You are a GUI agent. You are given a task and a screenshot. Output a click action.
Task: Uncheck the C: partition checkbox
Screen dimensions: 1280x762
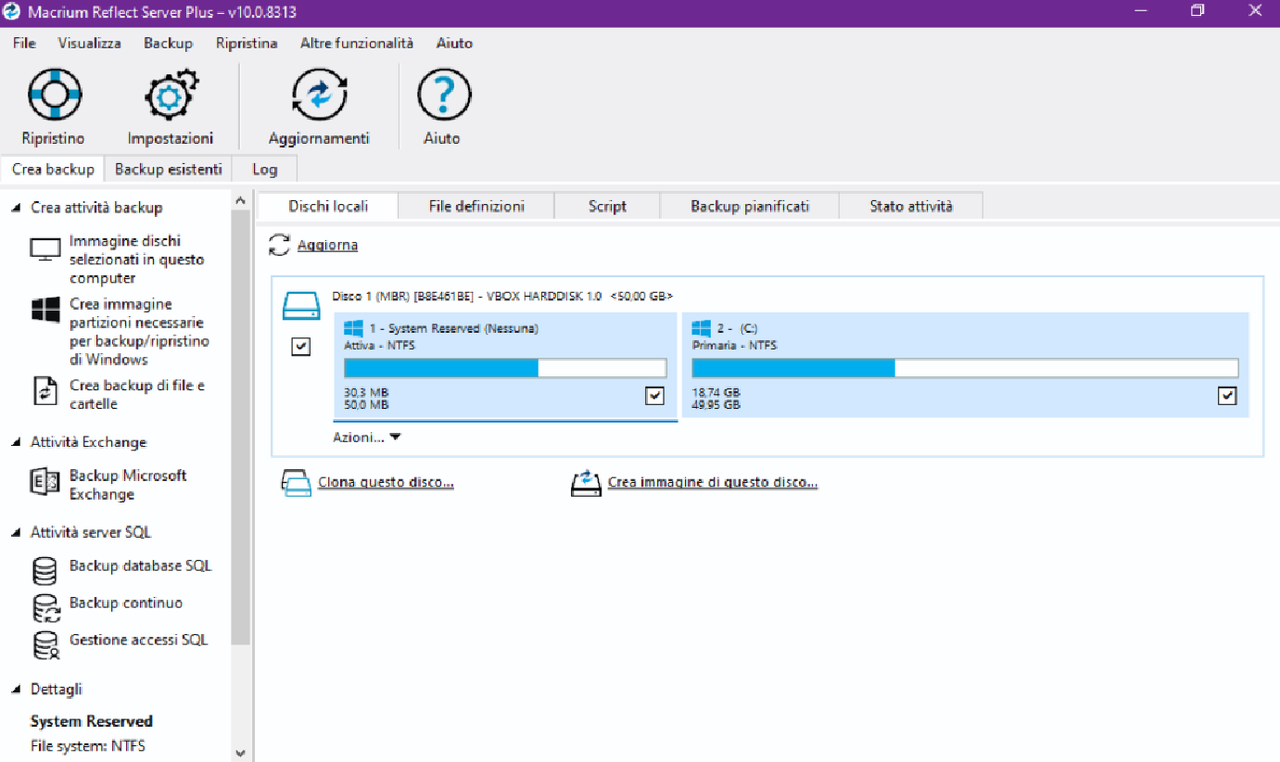pos(1228,396)
